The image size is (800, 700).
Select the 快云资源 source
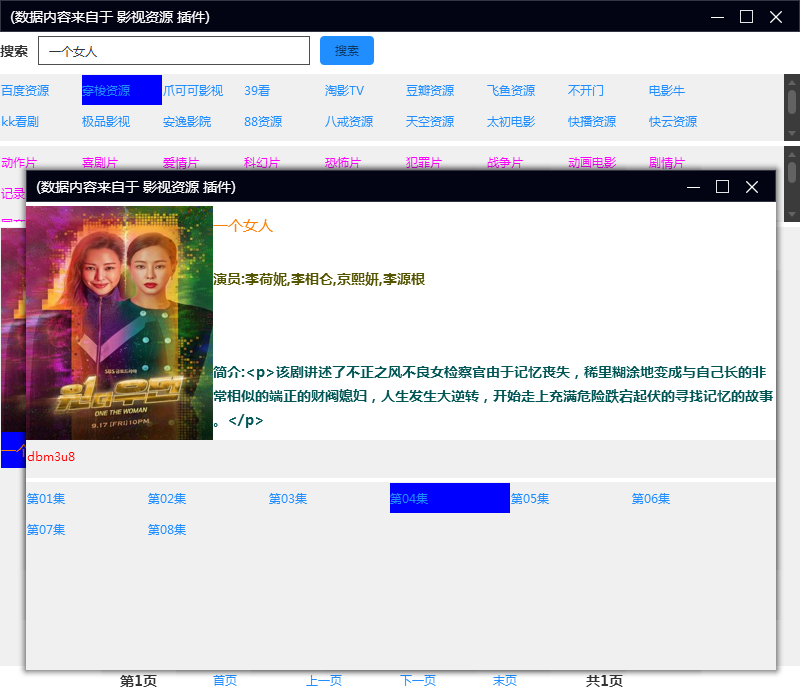[673, 122]
